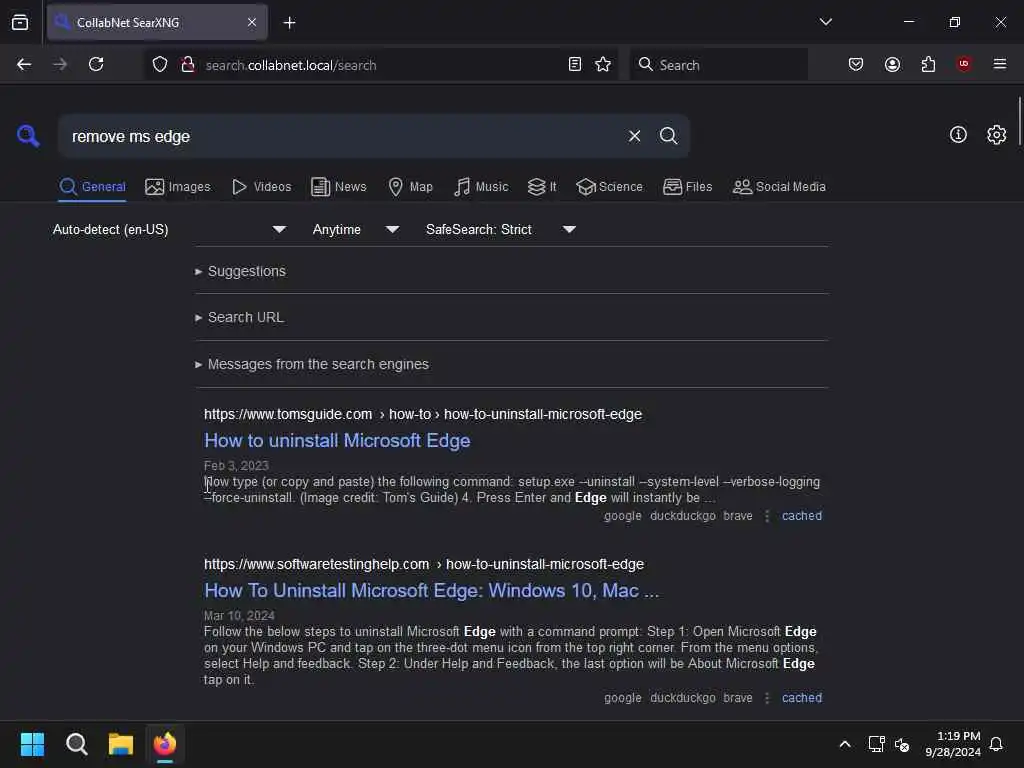Open the notifications bell icon
1024x768 pixels.
[x=996, y=744]
